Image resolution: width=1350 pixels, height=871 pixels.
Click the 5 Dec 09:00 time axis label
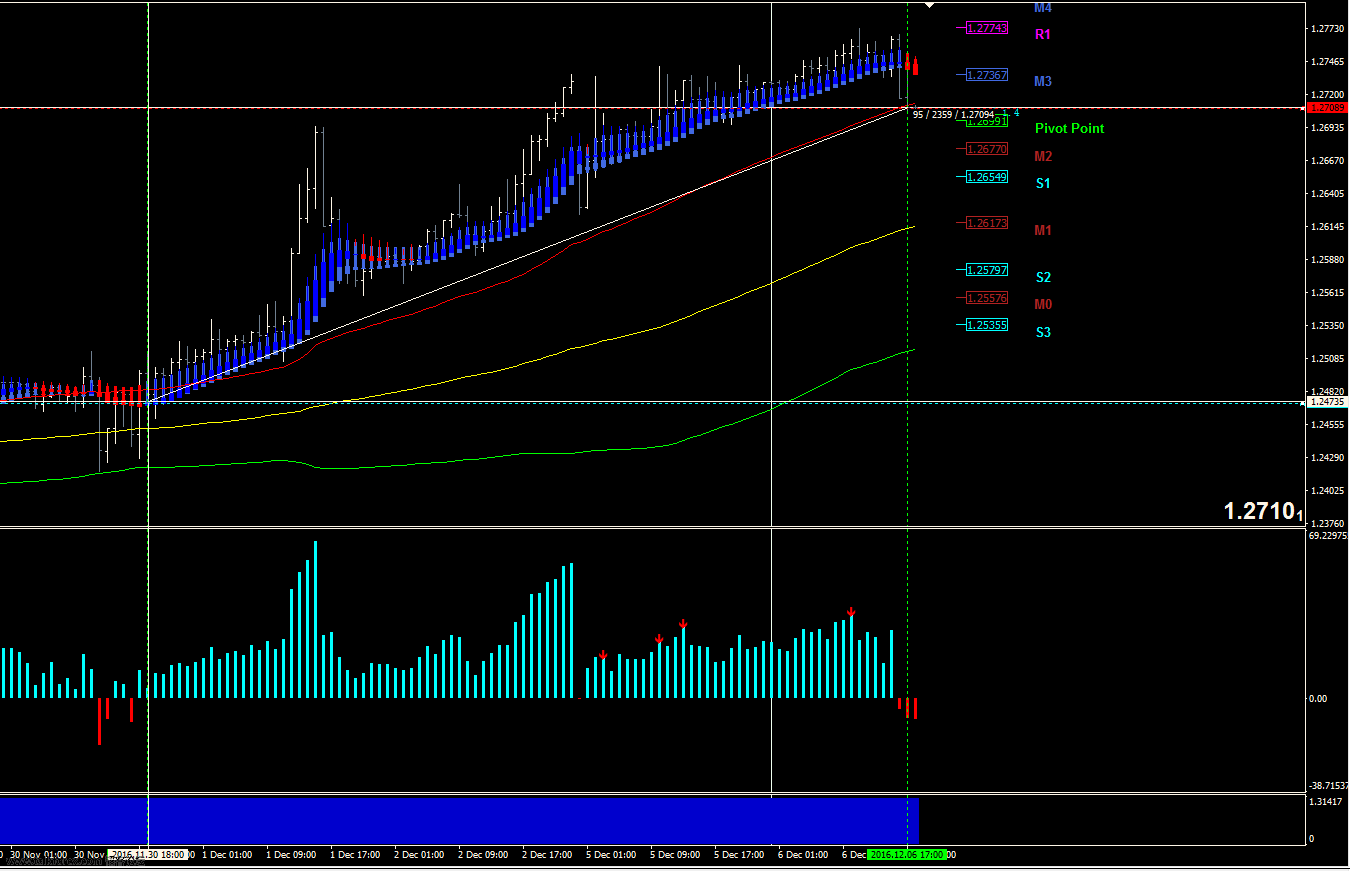pos(675,855)
